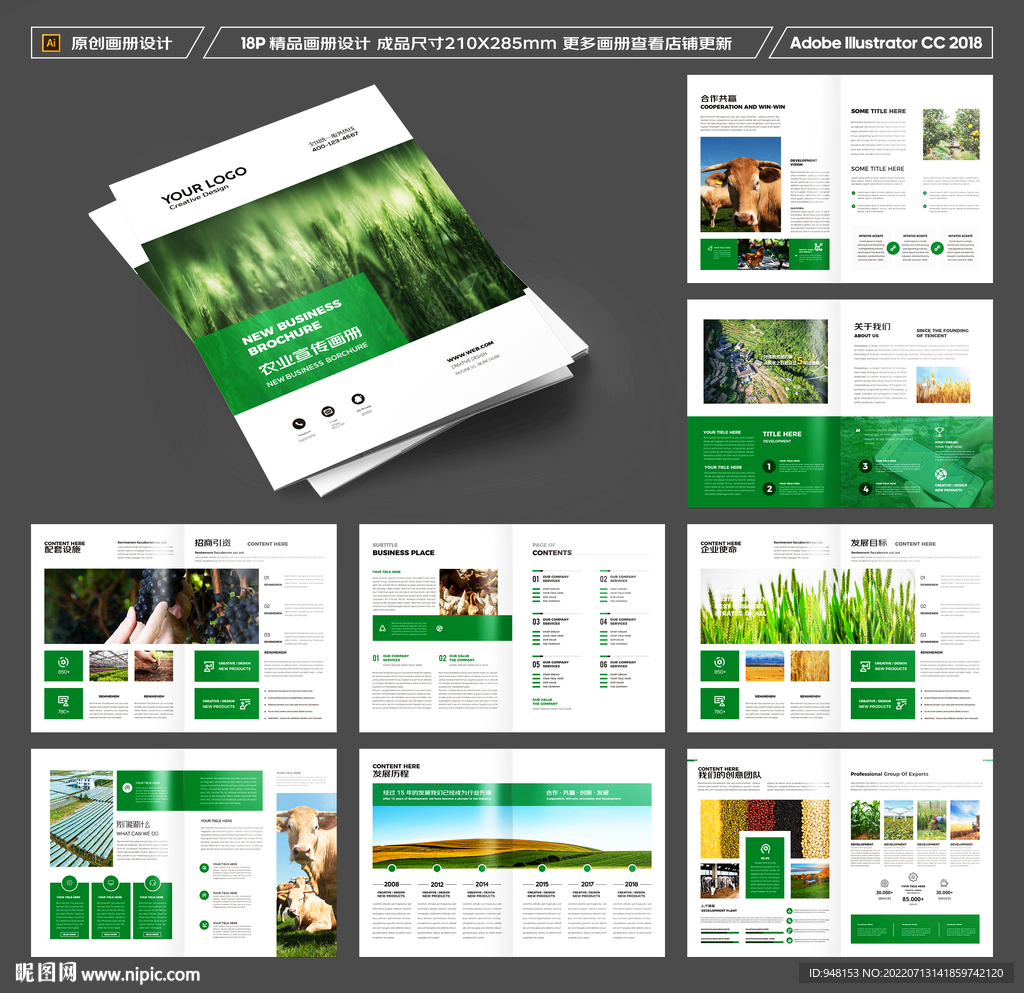Click the BUSINESS PLACE heading
The image size is (1024, 993).
pos(403,552)
